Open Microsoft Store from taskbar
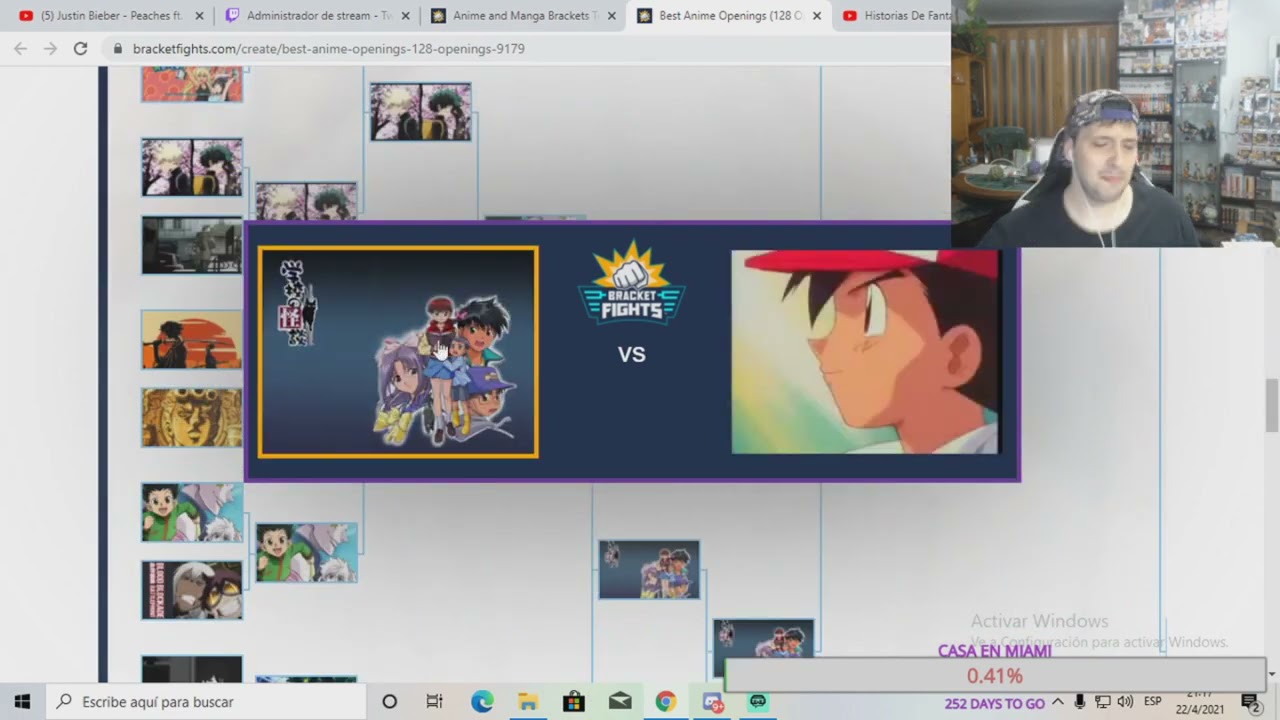The height and width of the screenshot is (720, 1280). pos(574,702)
